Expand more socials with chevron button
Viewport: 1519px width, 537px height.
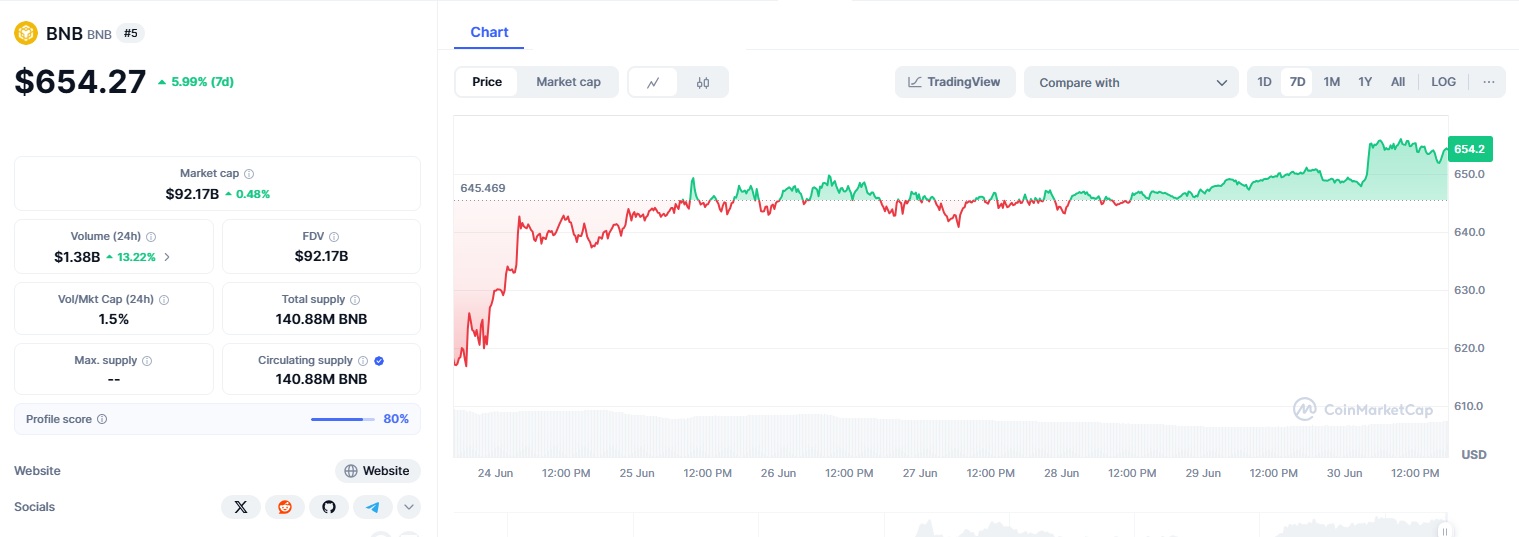408,507
